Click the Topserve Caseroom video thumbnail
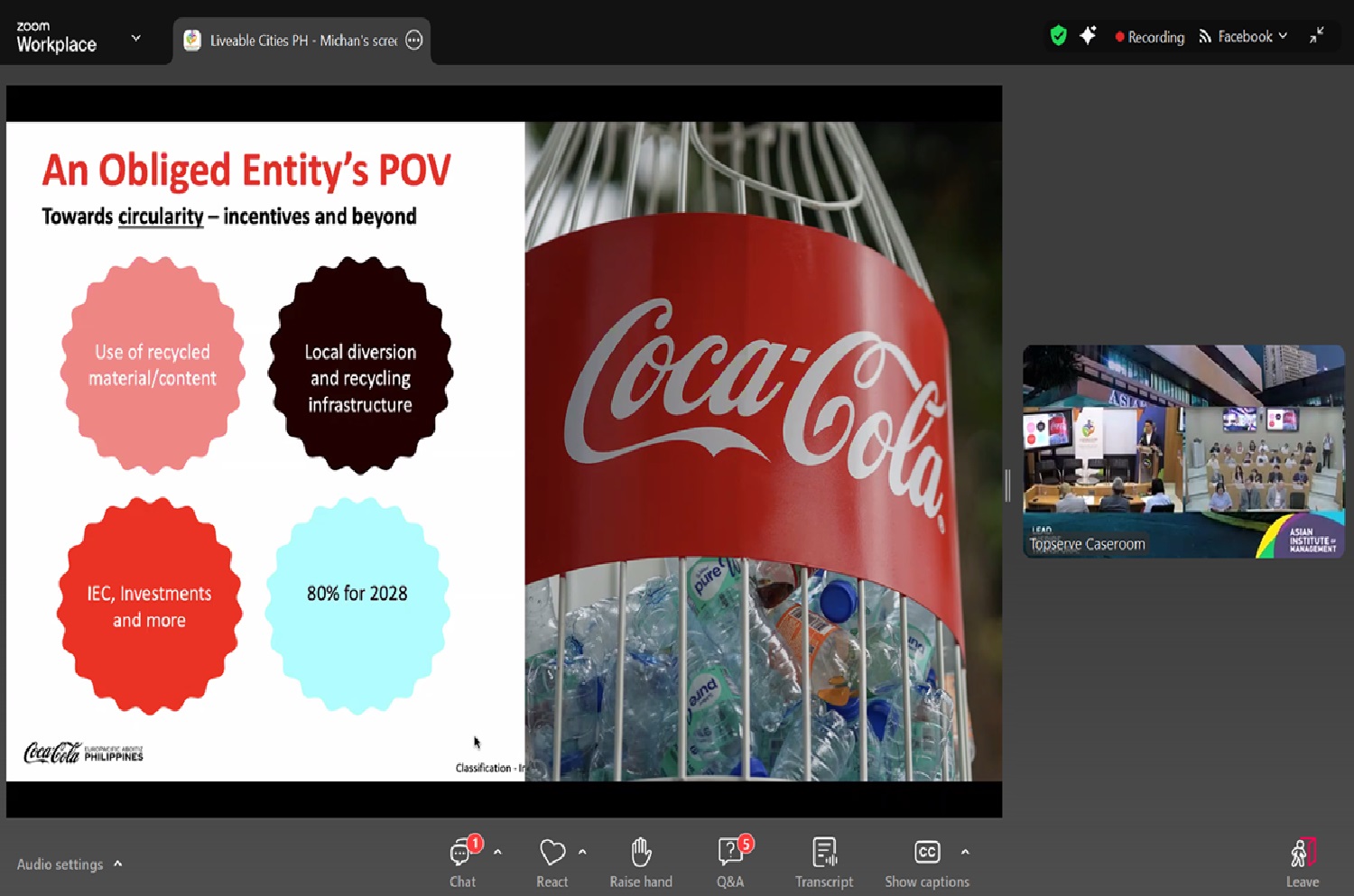The image size is (1354, 896). [1182, 451]
